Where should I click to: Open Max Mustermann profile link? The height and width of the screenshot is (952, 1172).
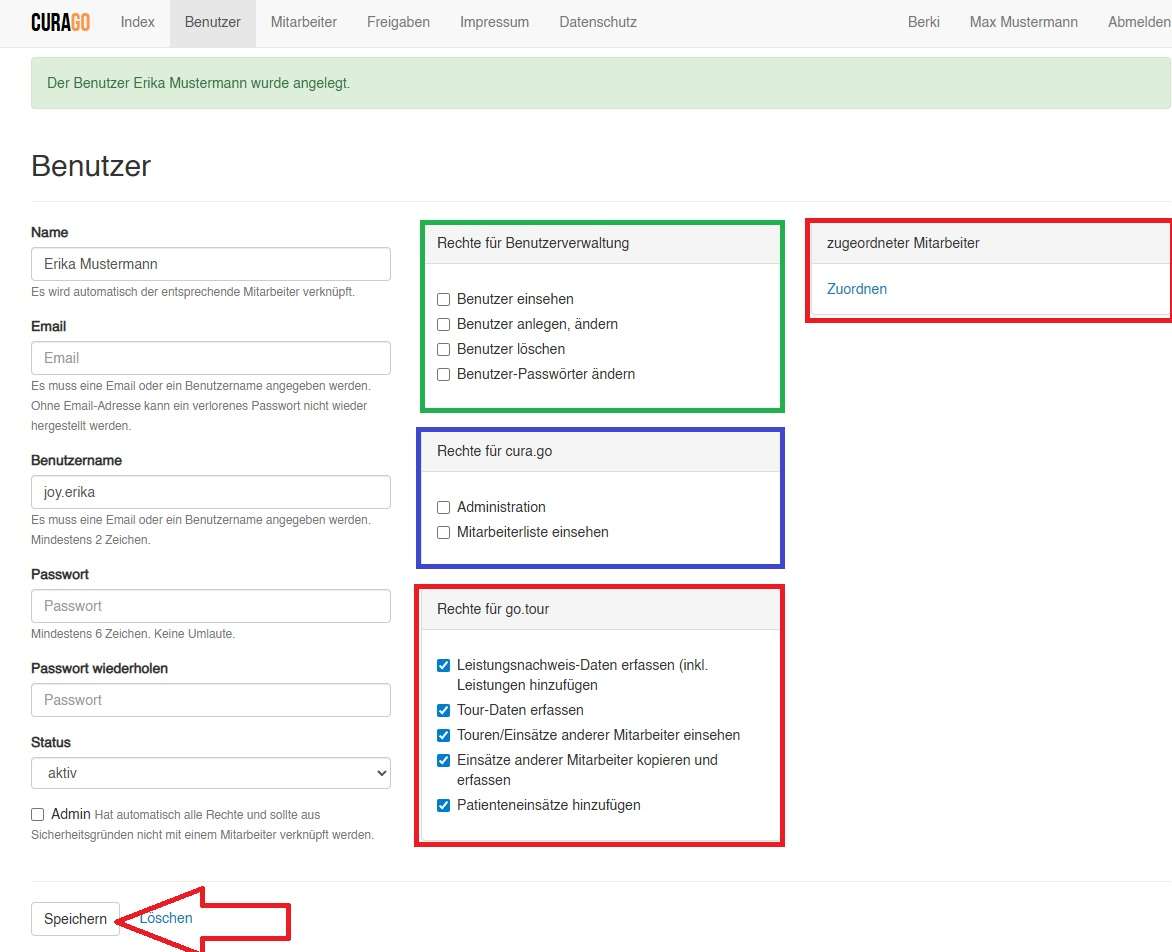(x=1023, y=22)
